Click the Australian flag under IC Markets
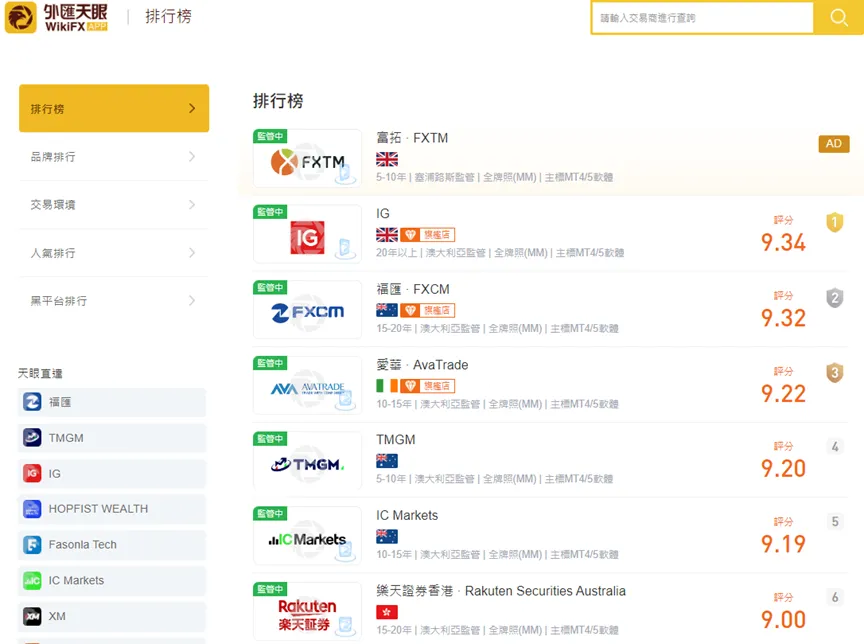The height and width of the screenshot is (644, 864). [x=387, y=536]
